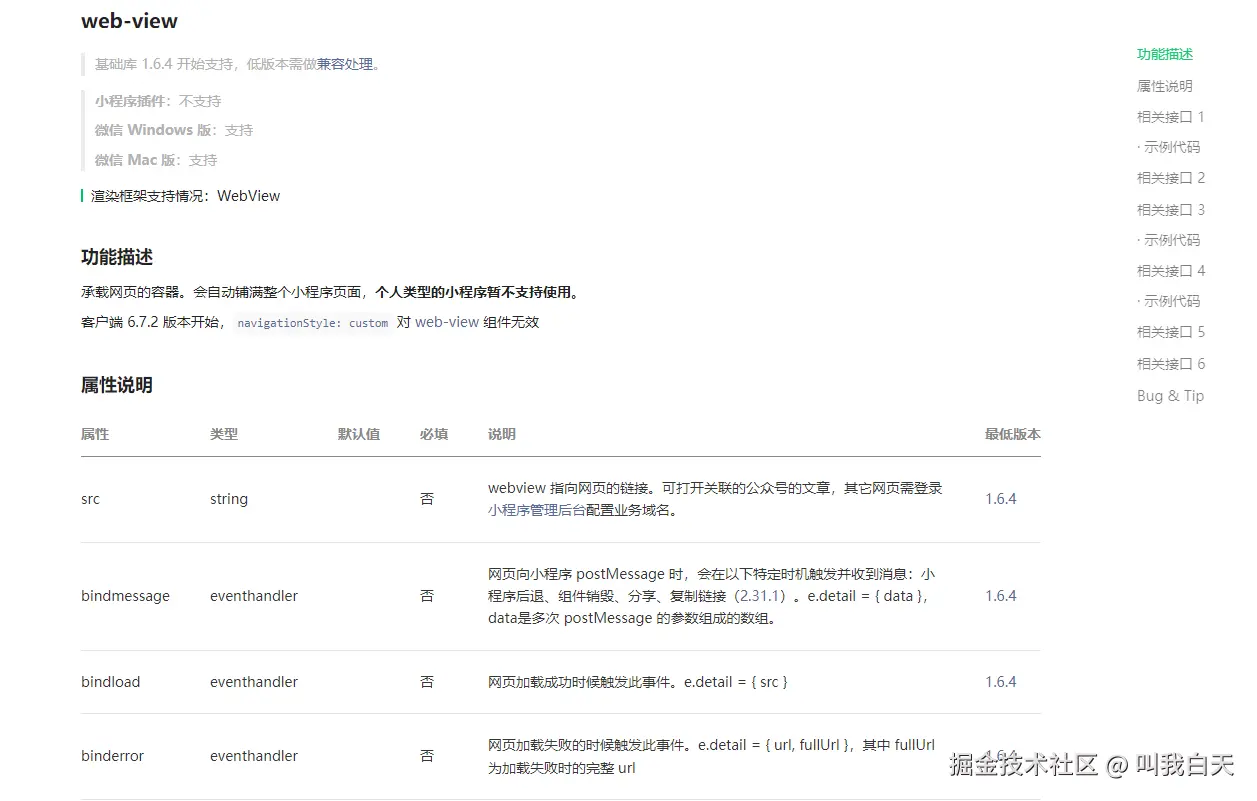Click the bindload description mentioning e.detail = { src }

point(638,682)
